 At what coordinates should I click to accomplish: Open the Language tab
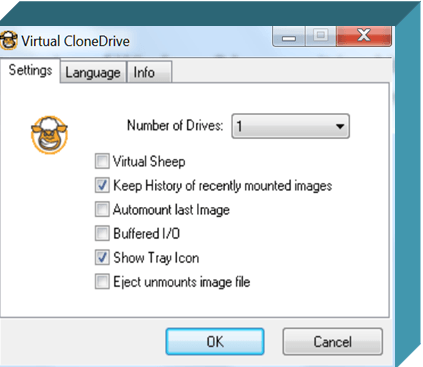point(93,72)
